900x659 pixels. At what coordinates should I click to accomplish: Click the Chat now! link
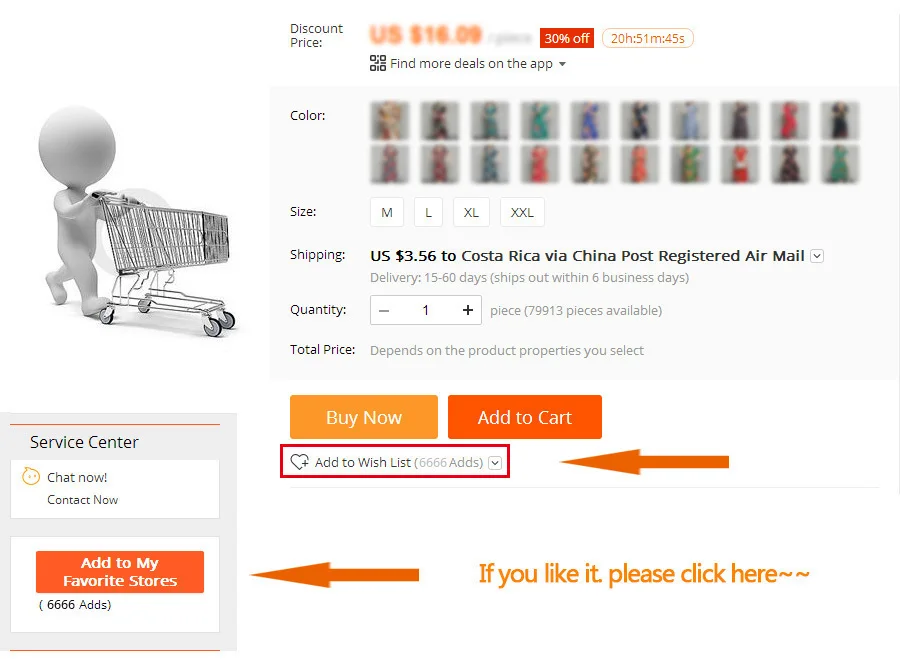pos(77,477)
